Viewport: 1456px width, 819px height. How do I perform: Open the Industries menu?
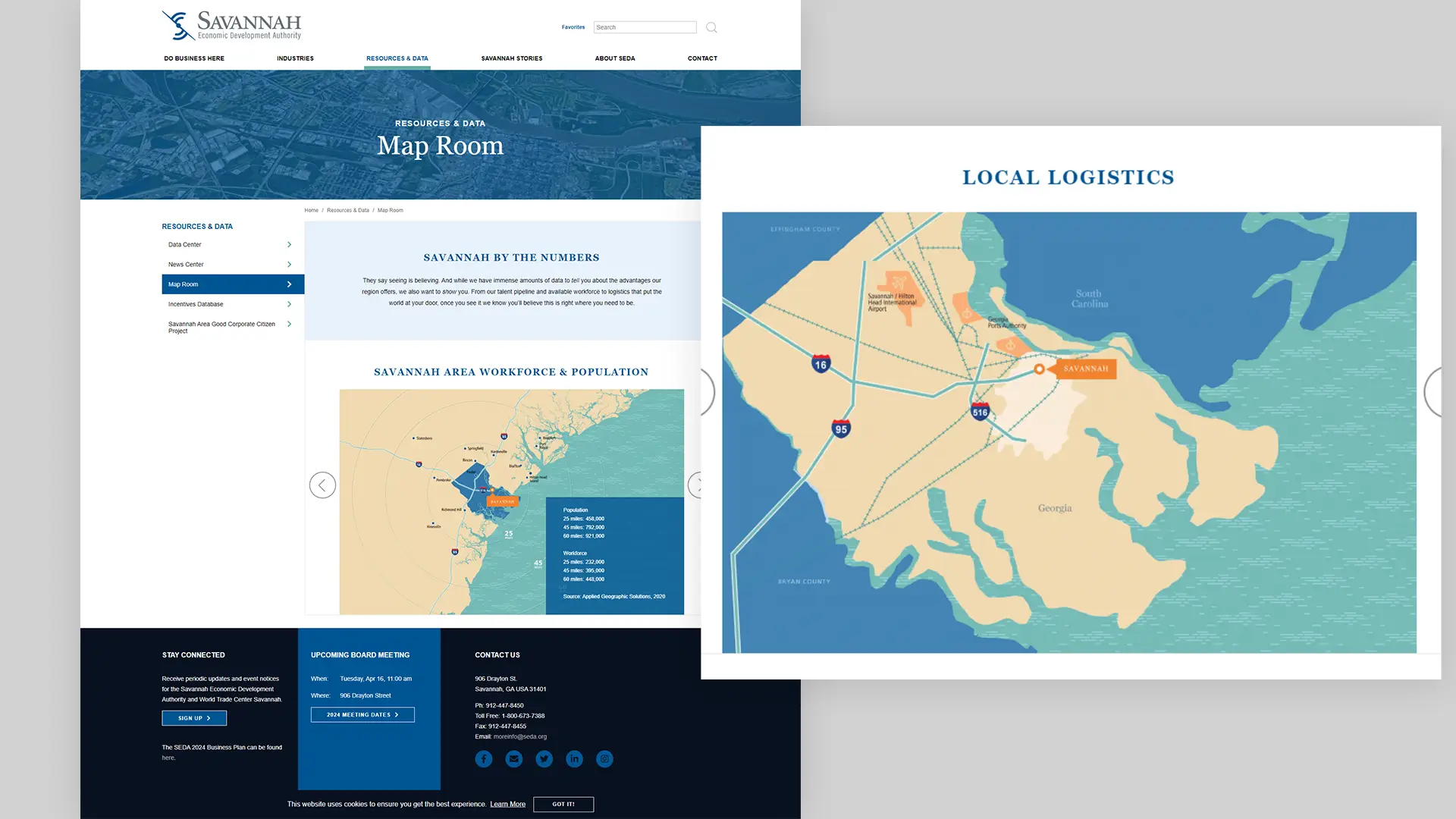tap(295, 58)
